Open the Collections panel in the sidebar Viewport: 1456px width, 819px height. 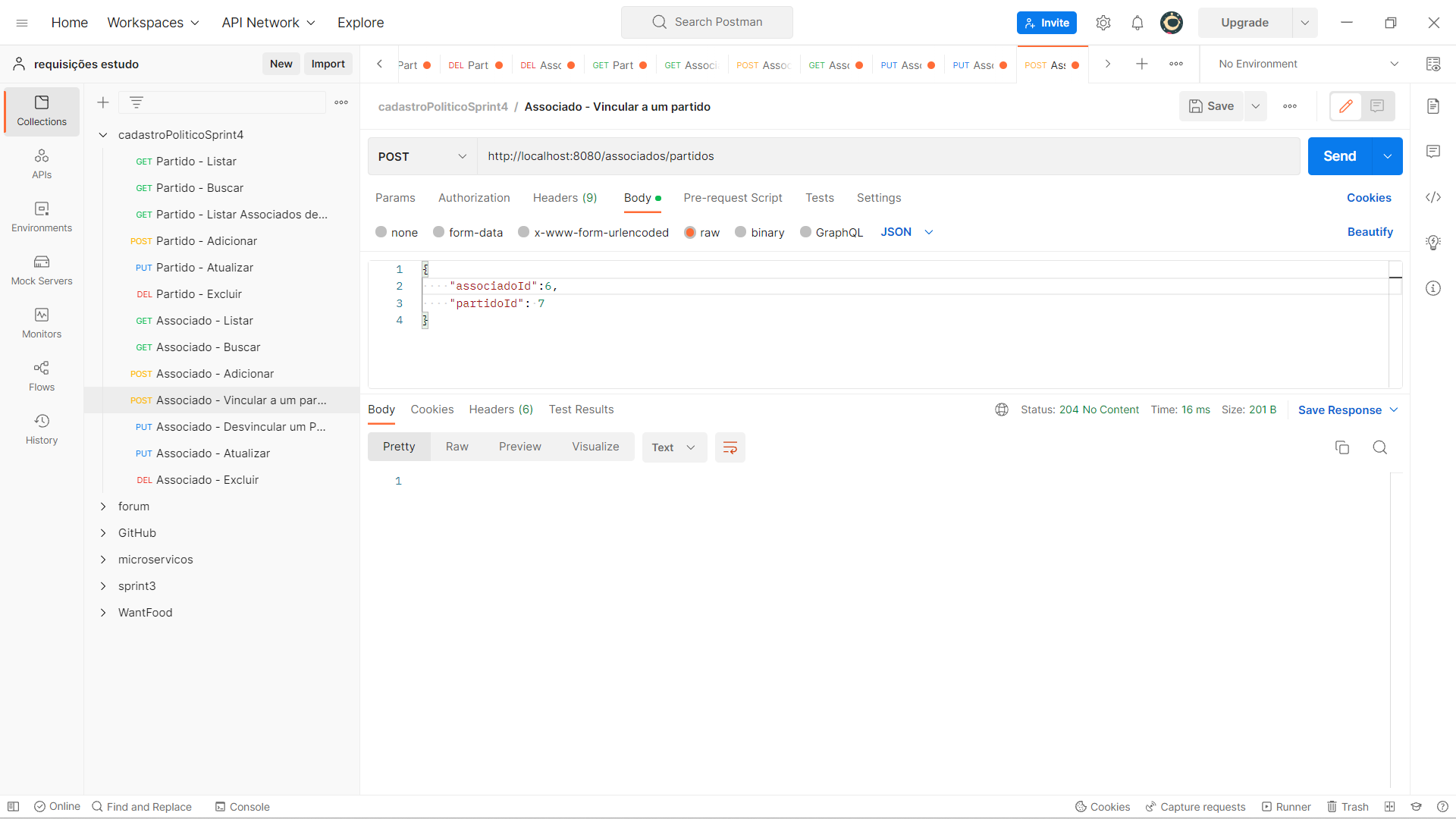pos(42,111)
